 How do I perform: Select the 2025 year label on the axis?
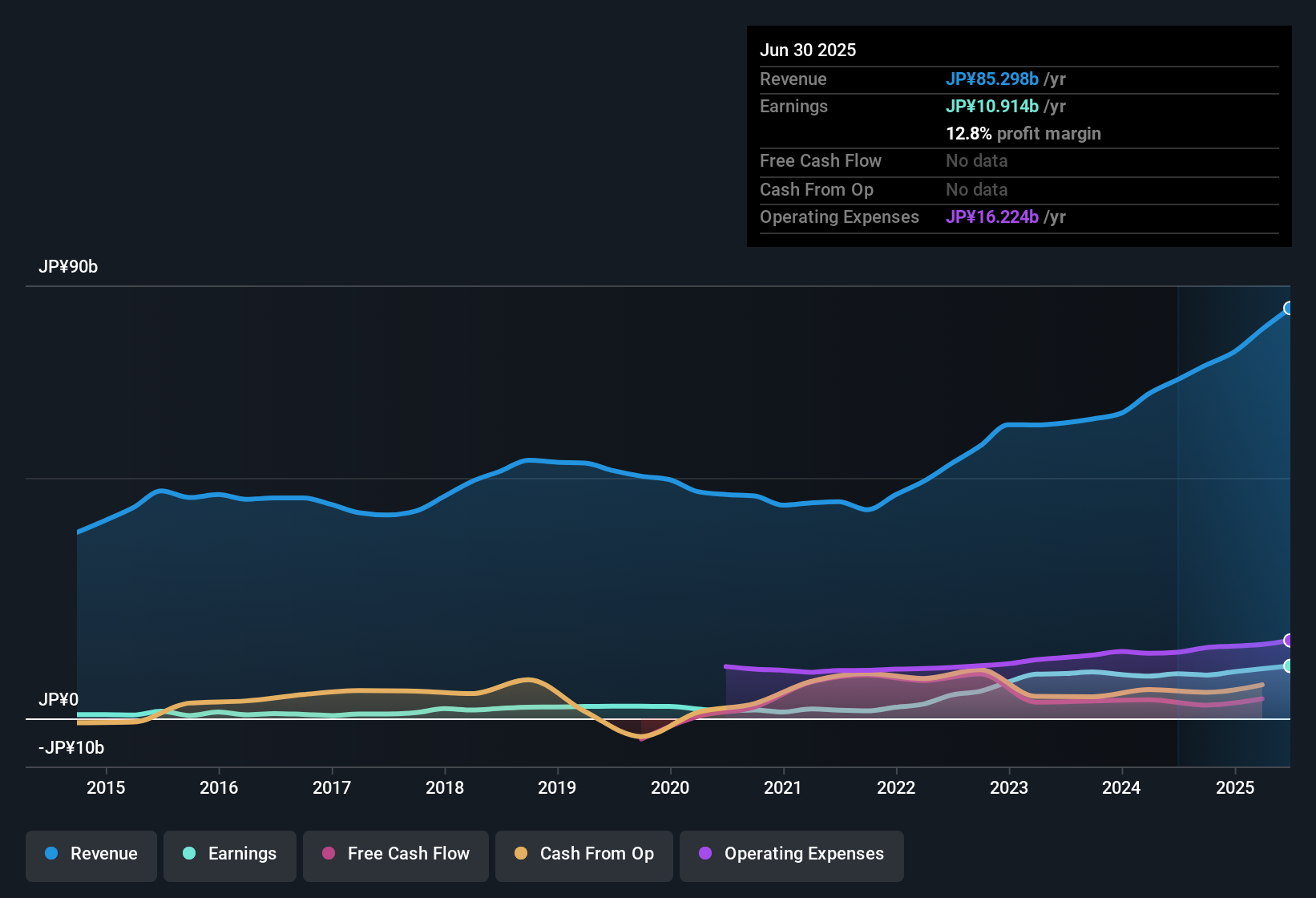point(1235,787)
